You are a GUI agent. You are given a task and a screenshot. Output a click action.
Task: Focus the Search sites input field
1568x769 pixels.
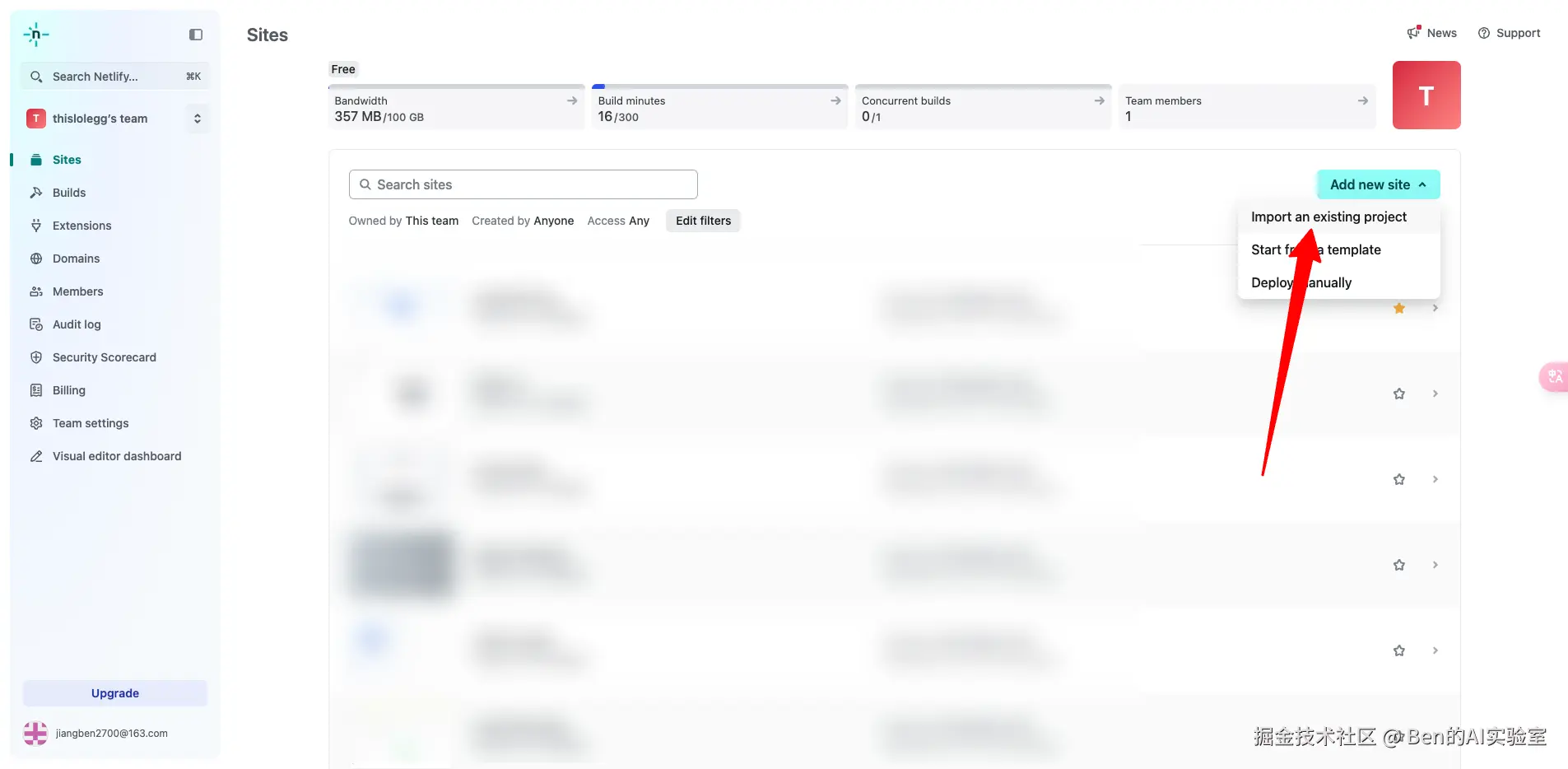(523, 184)
